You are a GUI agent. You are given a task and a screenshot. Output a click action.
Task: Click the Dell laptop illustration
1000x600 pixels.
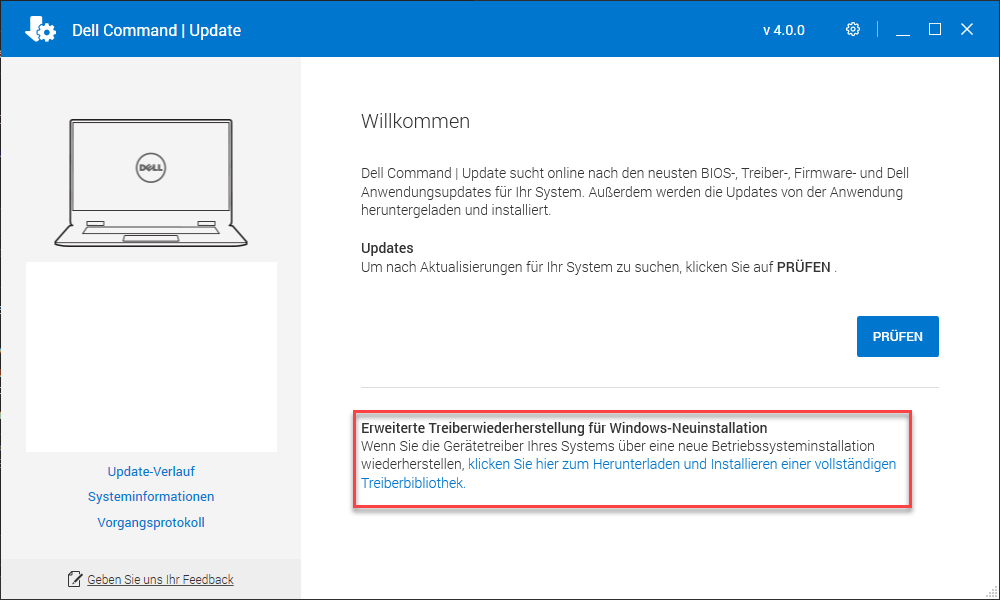(151, 183)
